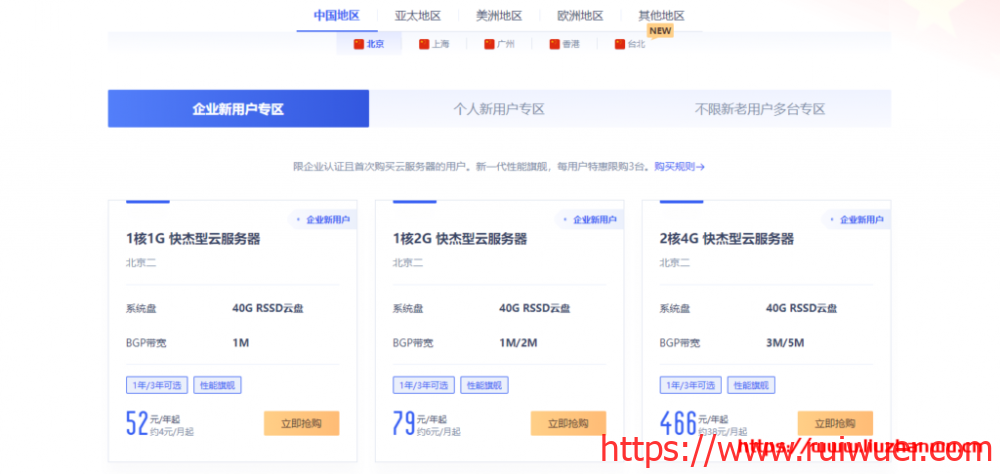Open the 2核4G 快杰型云服务器 card title
Image resolution: width=1000 pixels, height=474 pixels.
coord(727,239)
